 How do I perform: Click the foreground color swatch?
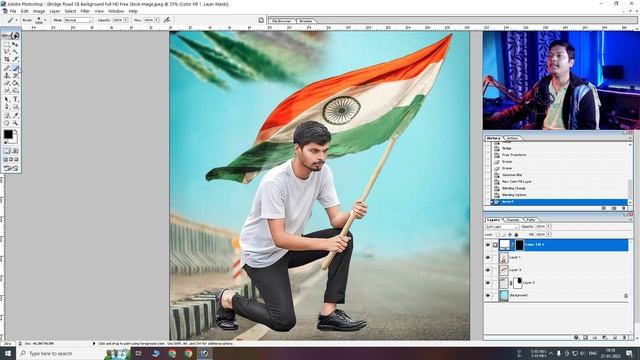click(x=8, y=134)
